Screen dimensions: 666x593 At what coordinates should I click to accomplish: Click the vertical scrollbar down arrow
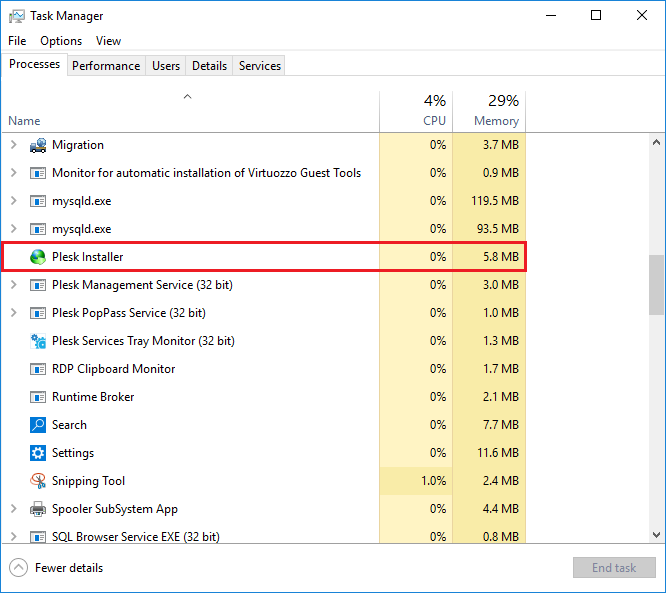[x=656, y=534]
